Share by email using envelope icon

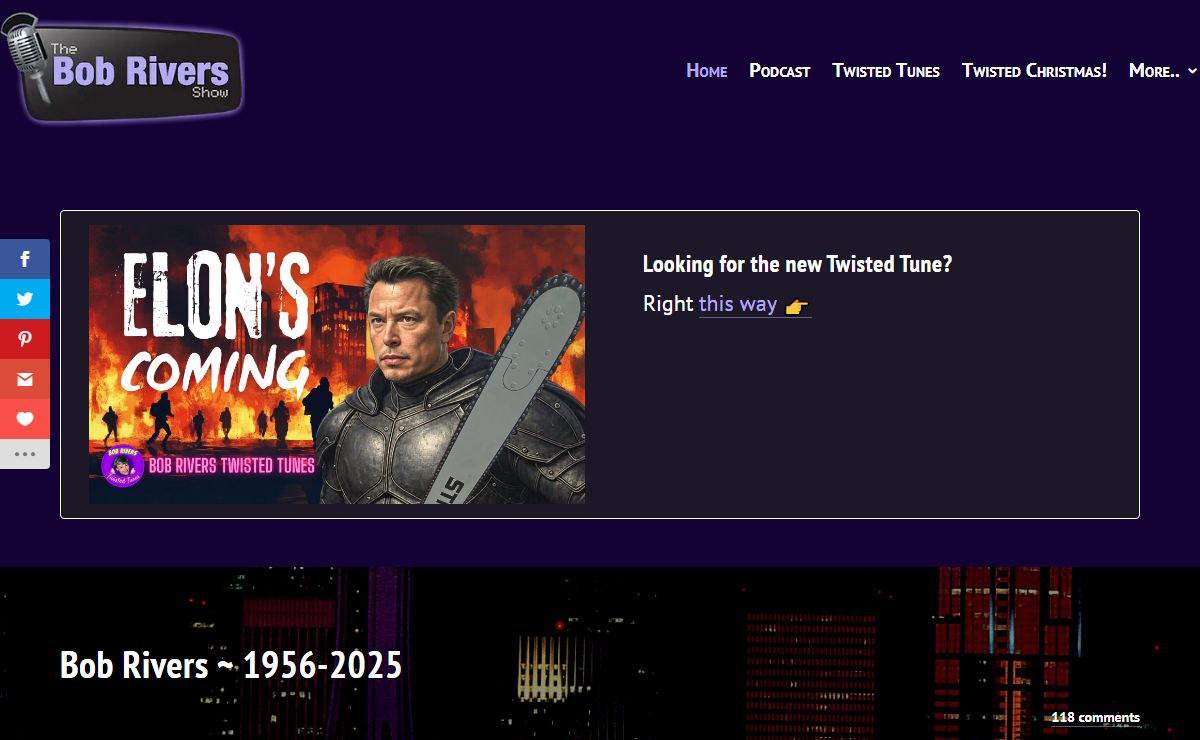click(25, 379)
